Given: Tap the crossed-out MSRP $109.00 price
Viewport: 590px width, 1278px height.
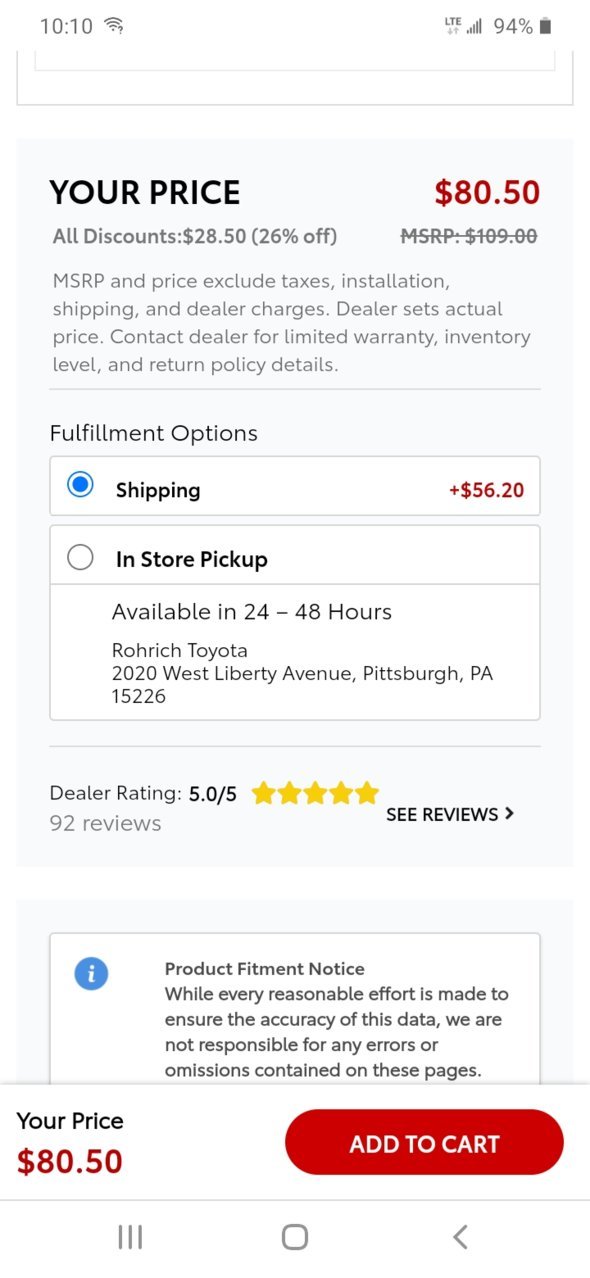Looking at the screenshot, I should click(x=469, y=236).
